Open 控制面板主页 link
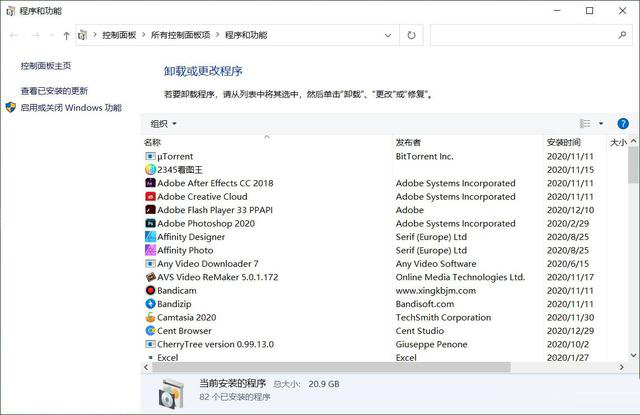The height and width of the screenshot is (415, 640). [46, 66]
